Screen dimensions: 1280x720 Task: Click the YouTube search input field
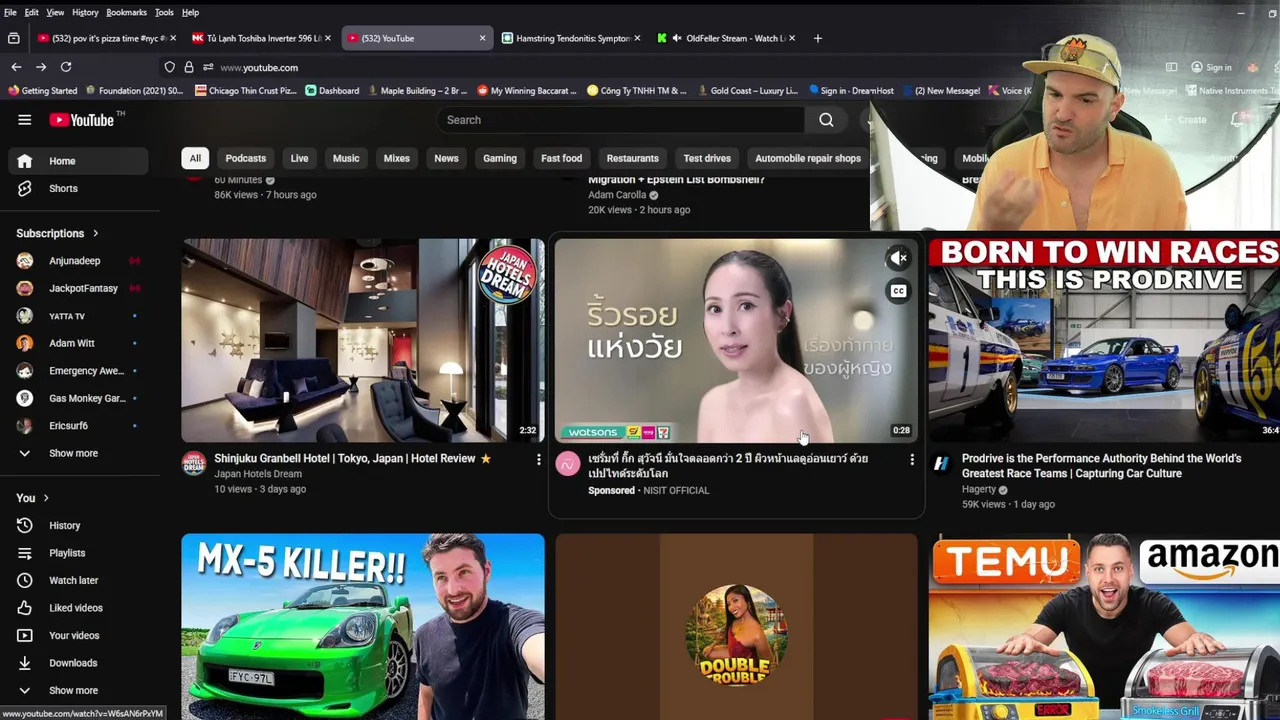[x=620, y=120]
